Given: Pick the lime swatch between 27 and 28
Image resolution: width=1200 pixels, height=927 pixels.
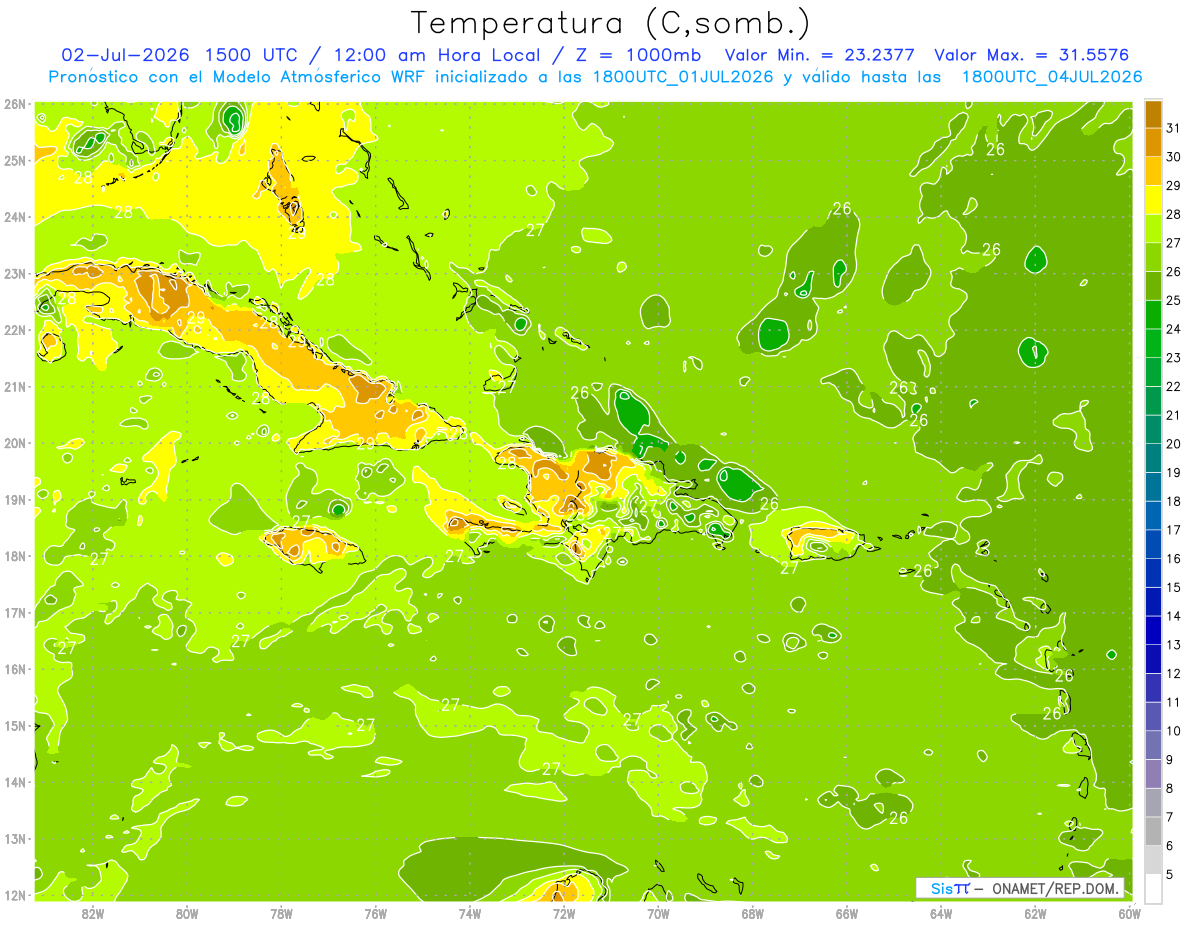Looking at the screenshot, I should click(1153, 228).
